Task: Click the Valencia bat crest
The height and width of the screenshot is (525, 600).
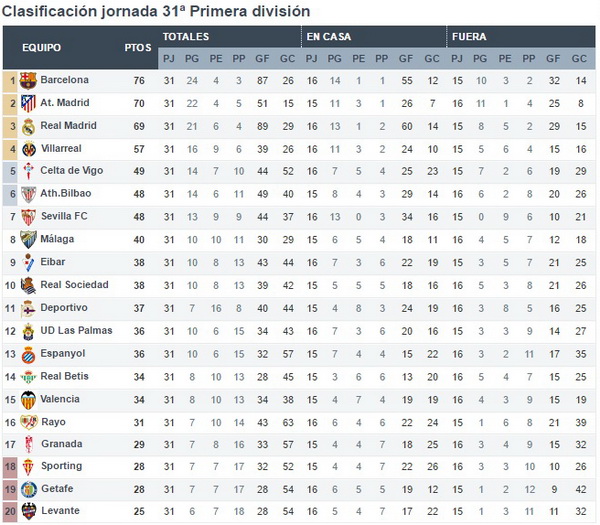Action: (28, 400)
